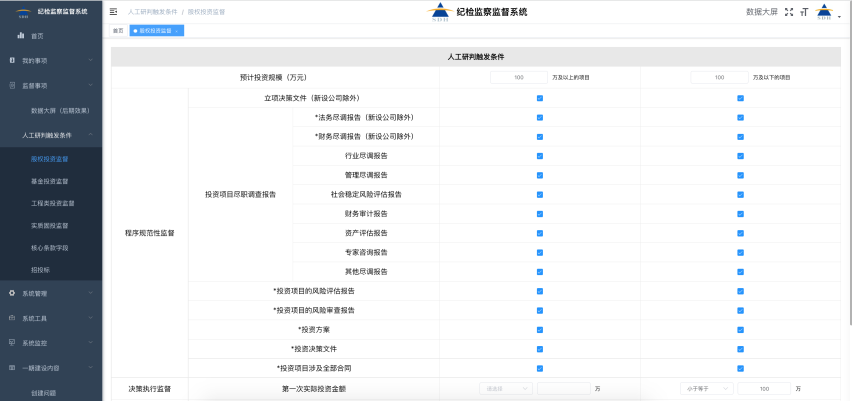Click the 首页 home icon in the sidebar
The width and height of the screenshot is (852, 401).
[x=21, y=36]
